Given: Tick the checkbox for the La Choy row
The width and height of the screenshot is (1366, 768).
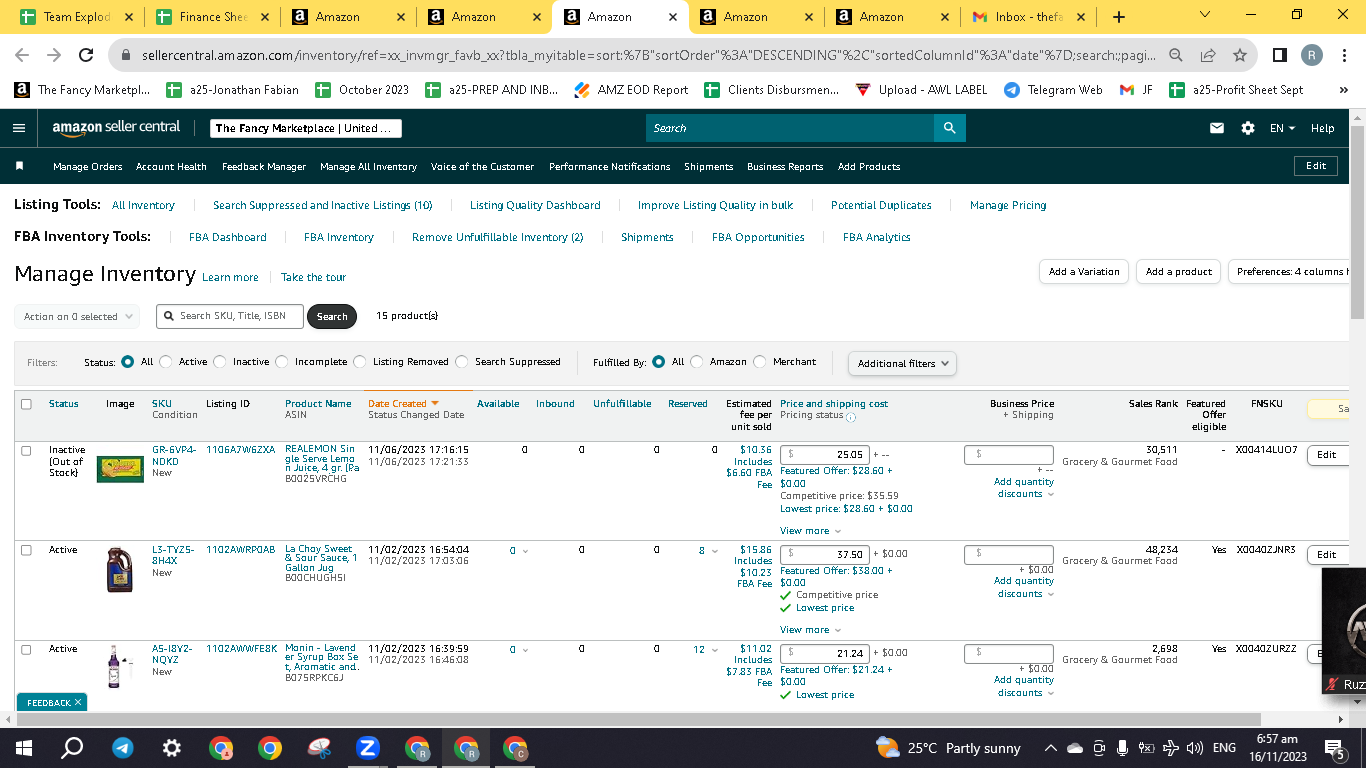Looking at the screenshot, I should (26, 550).
